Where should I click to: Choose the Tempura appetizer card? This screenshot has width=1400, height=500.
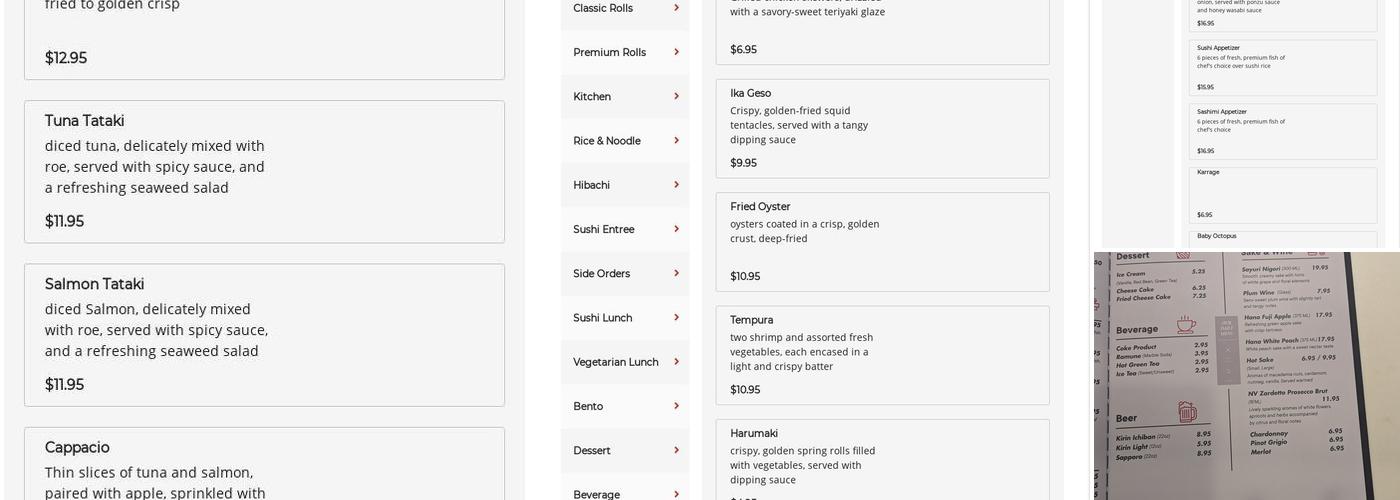(x=882, y=355)
